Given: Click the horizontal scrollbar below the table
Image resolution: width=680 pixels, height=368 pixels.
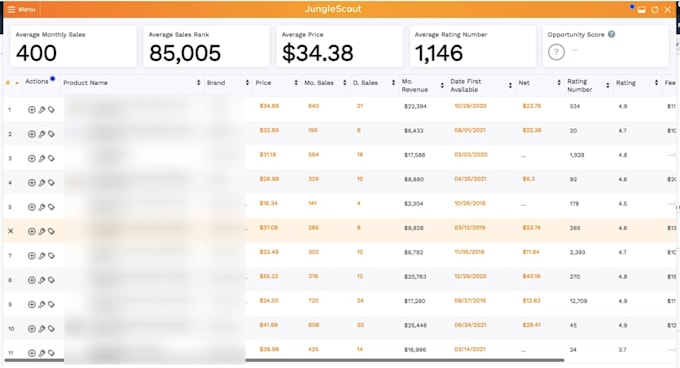Looking at the screenshot, I should click(284, 360).
